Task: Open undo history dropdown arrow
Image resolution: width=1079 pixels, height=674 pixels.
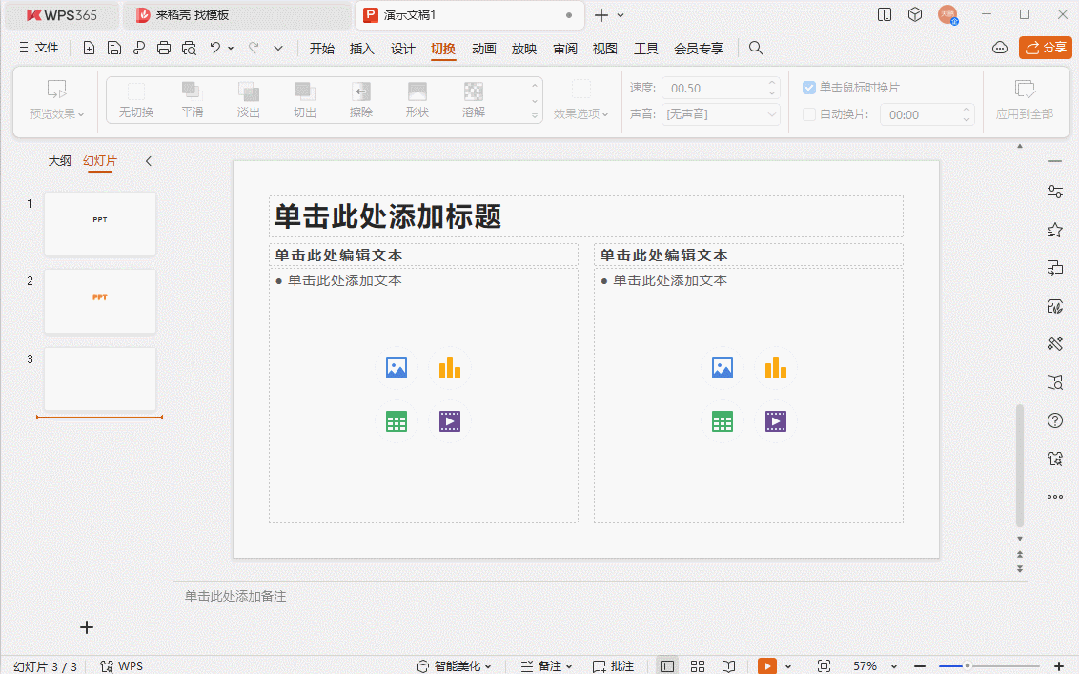Action: click(231, 48)
